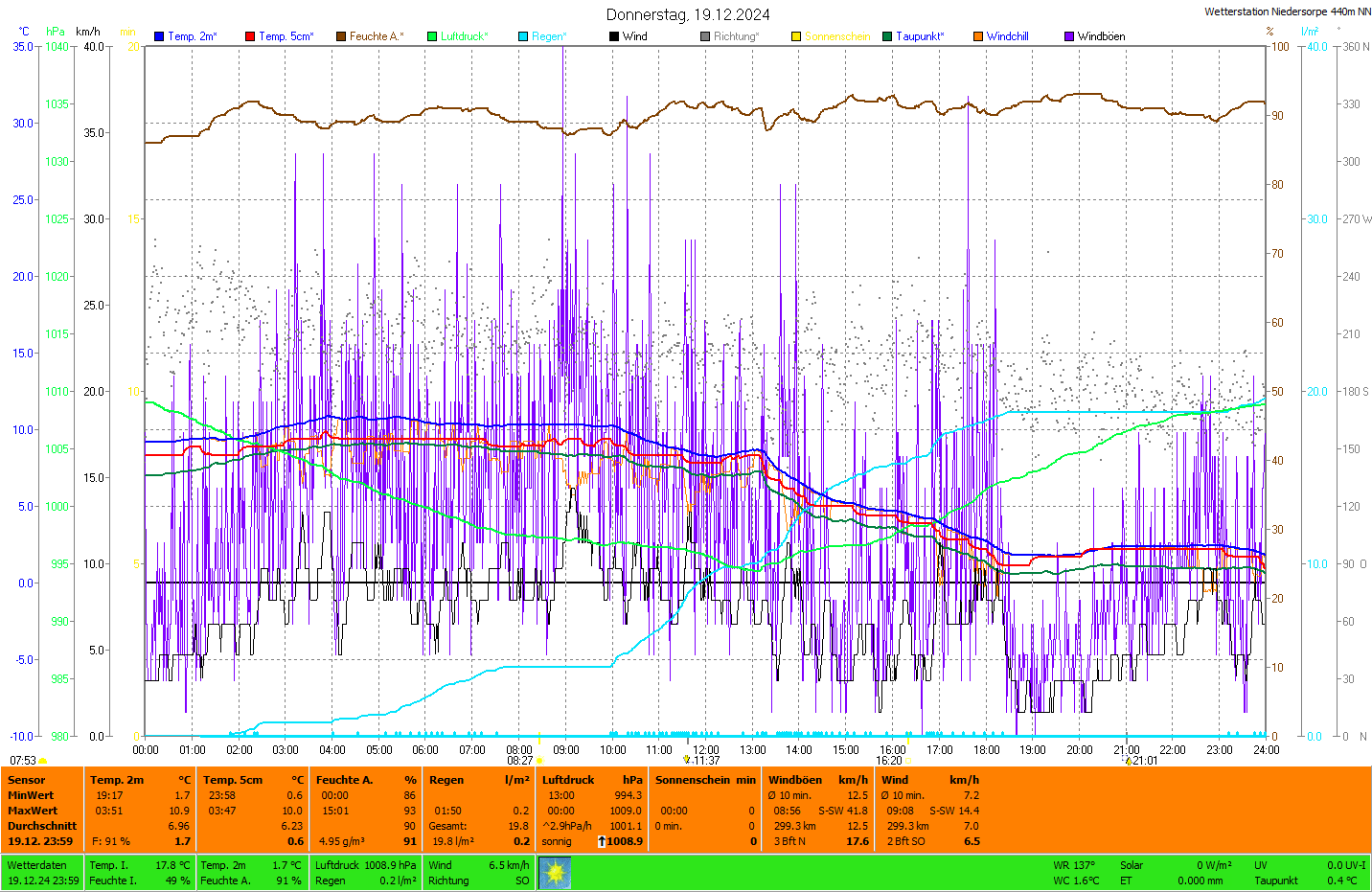Click the 16:20 sunset time marker
Image resolution: width=1372 pixels, height=892 pixels.
pyautogui.click(x=889, y=761)
